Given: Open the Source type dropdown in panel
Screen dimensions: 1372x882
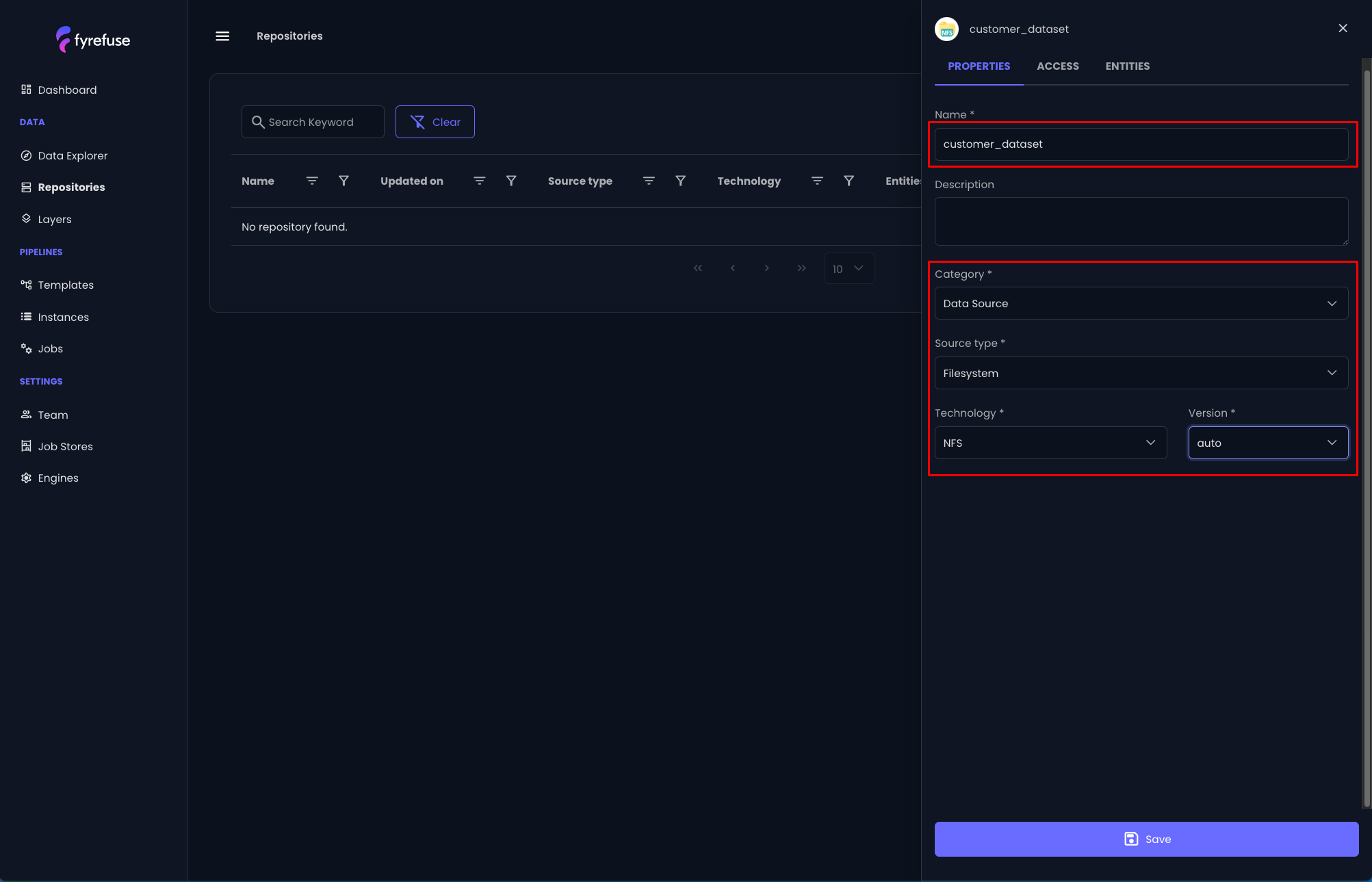Looking at the screenshot, I should coord(1141,373).
